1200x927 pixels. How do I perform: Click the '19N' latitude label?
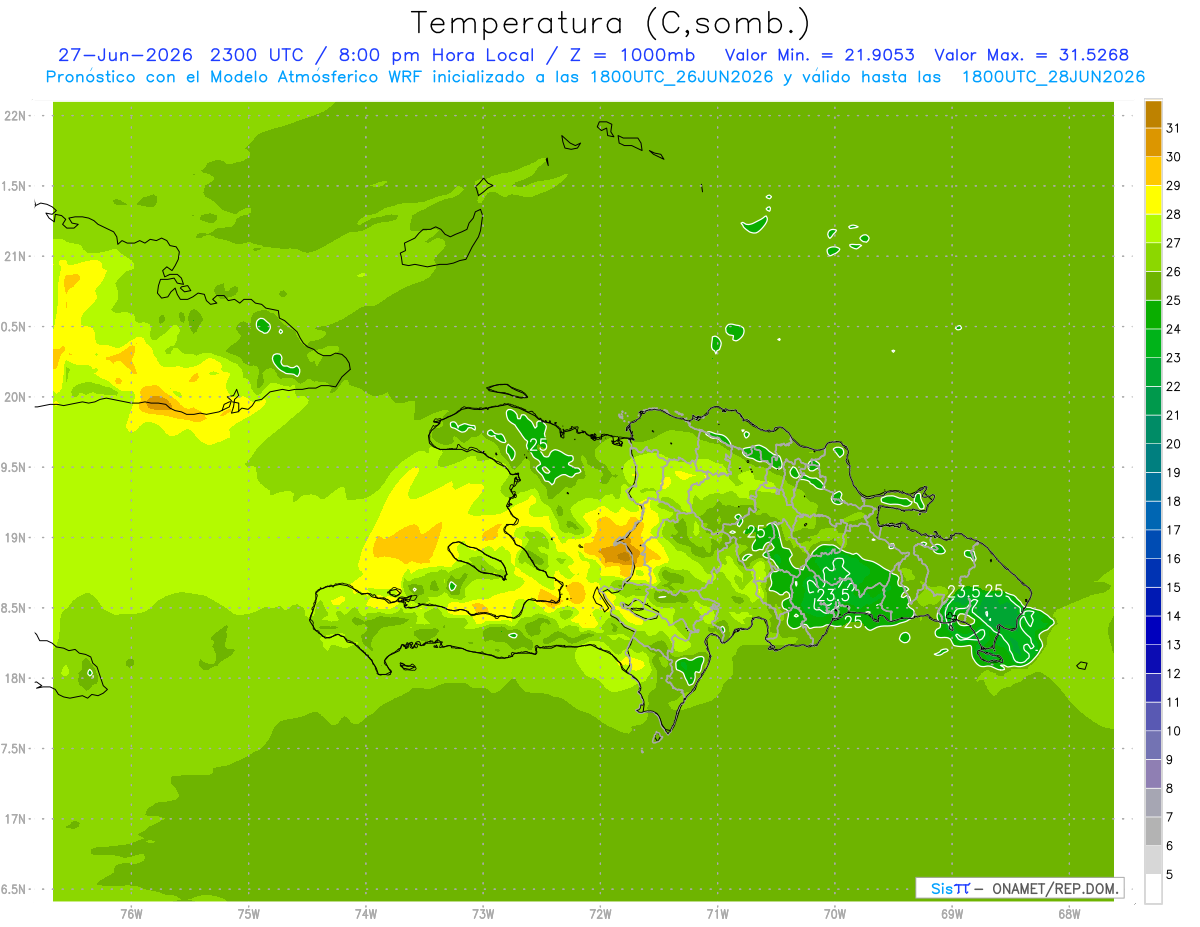click(x=17, y=537)
